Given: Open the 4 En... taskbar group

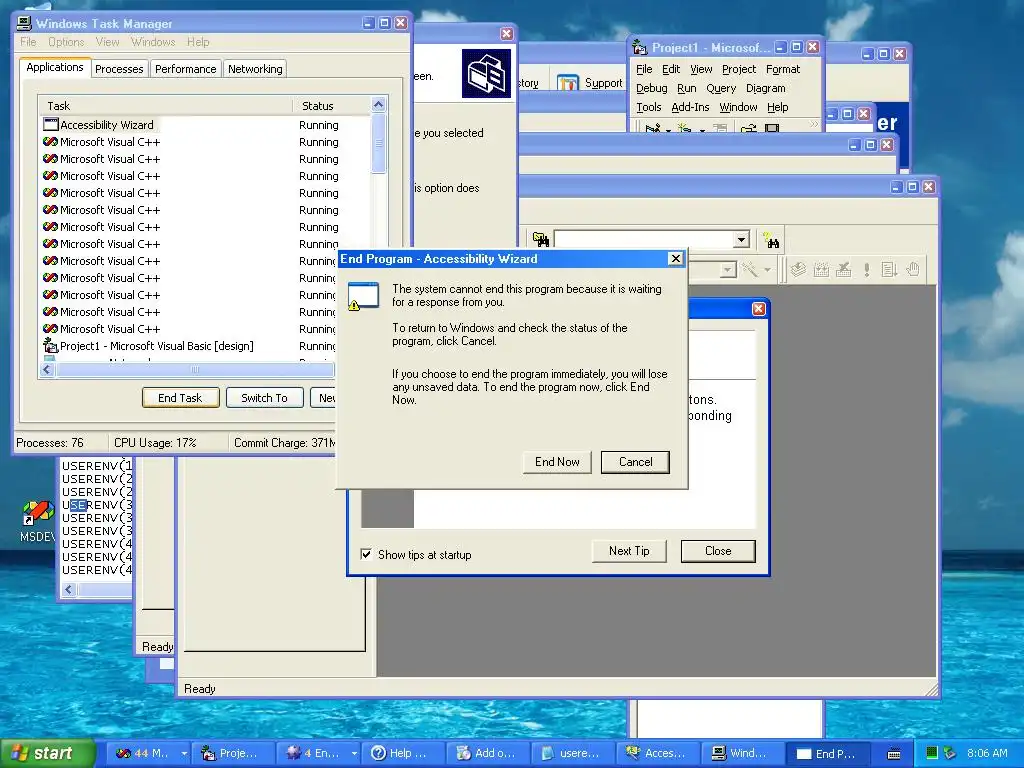Looking at the screenshot, I should (x=320, y=753).
